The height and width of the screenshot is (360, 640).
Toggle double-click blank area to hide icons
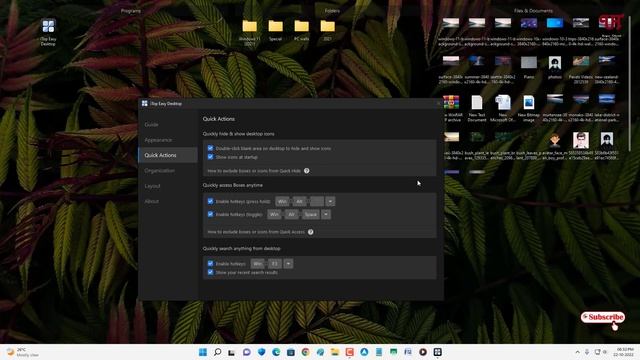(x=210, y=148)
